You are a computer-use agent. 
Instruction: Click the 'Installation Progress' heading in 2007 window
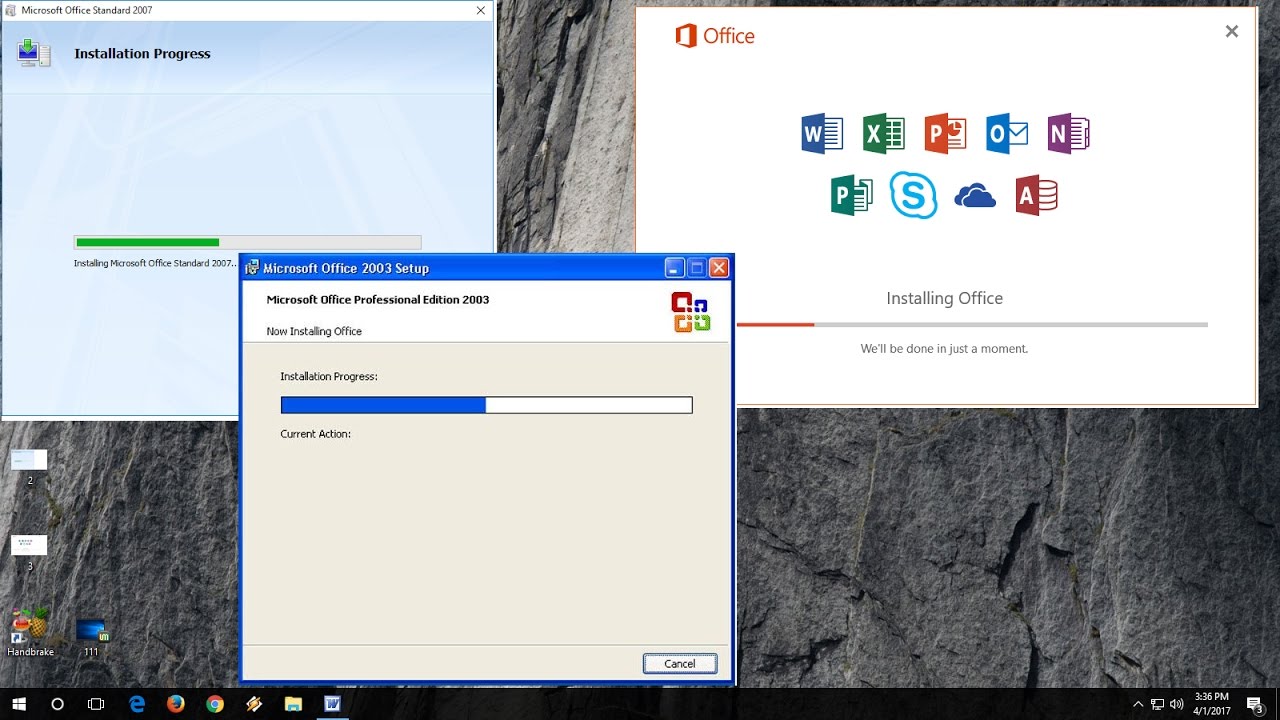142,54
